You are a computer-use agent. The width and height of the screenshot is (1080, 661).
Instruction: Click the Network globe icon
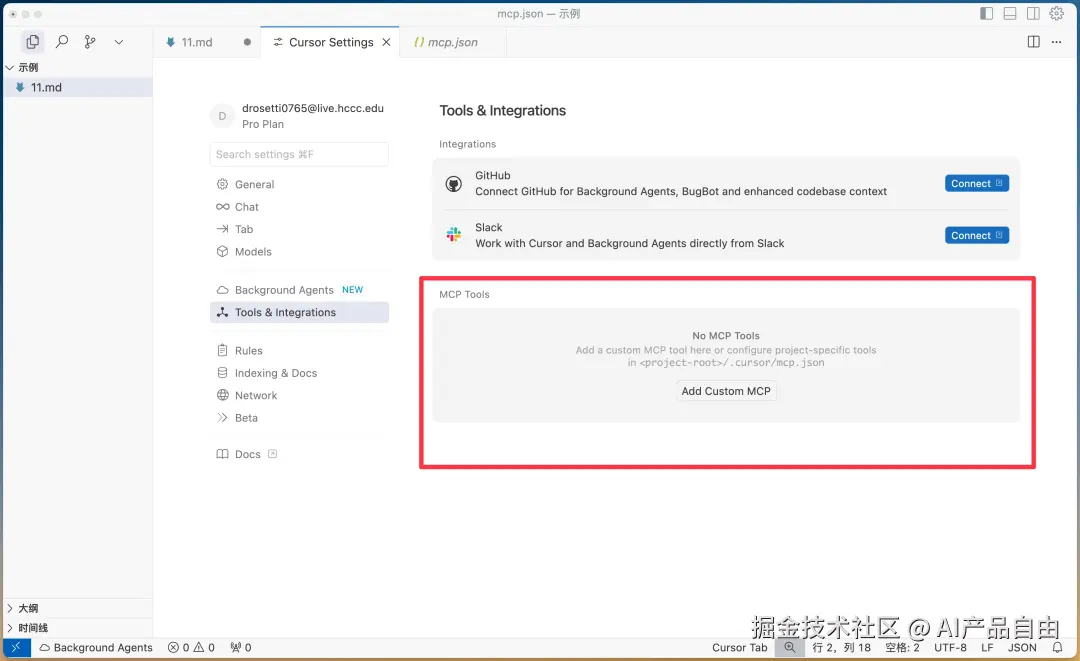point(222,395)
